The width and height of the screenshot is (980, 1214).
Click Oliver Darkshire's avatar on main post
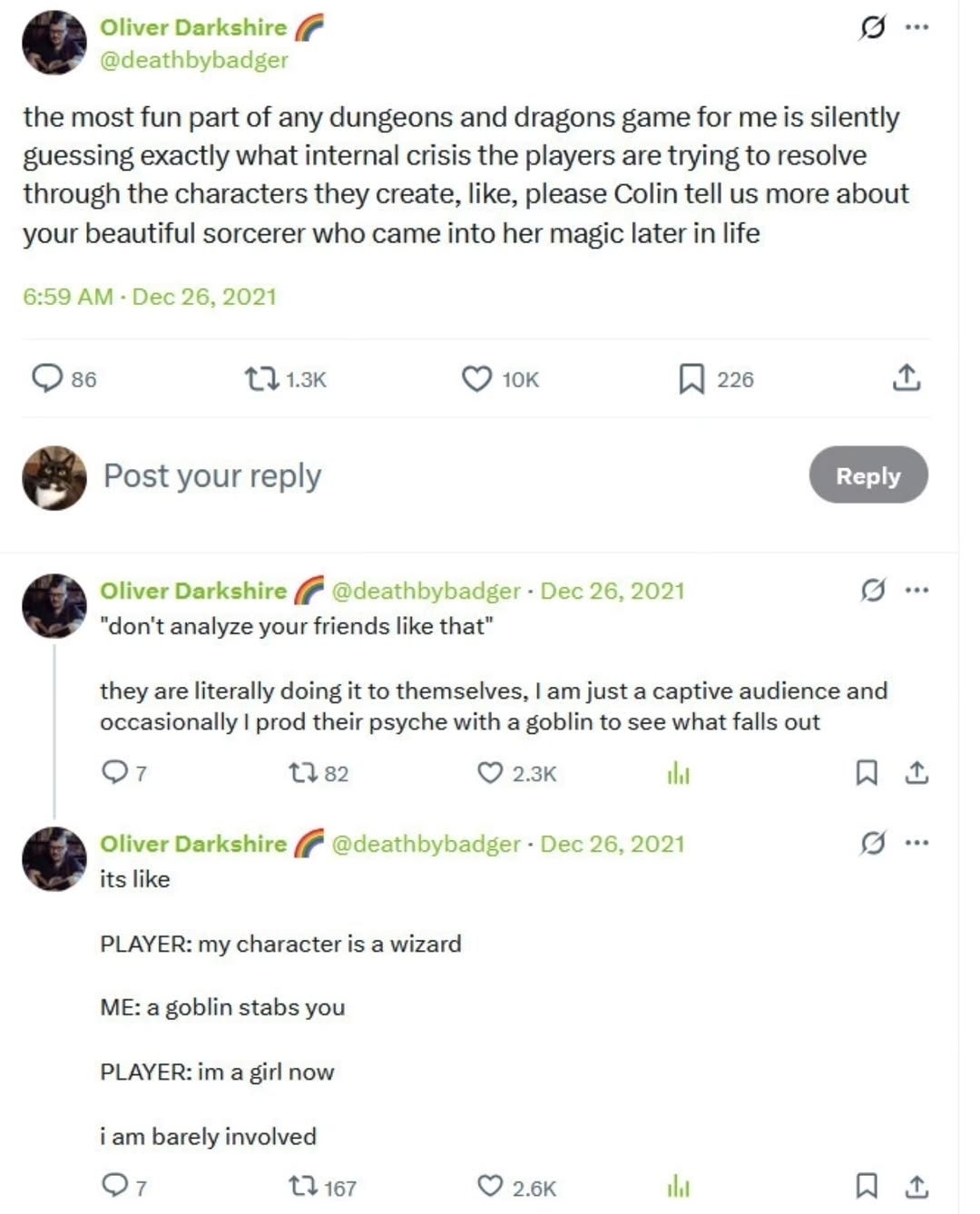coord(54,43)
